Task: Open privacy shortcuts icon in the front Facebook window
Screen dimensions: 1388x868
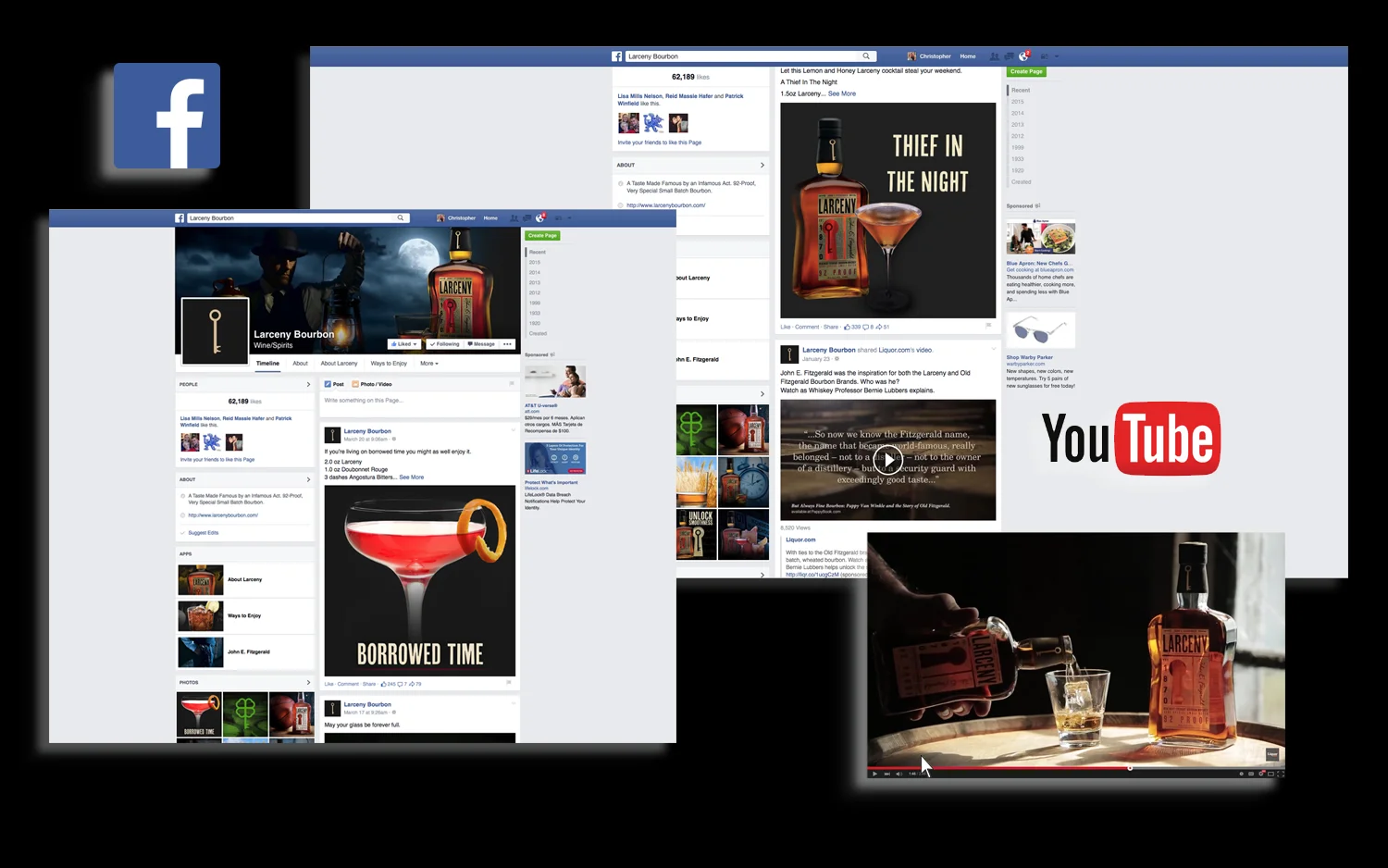Action: click(x=557, y=218)
